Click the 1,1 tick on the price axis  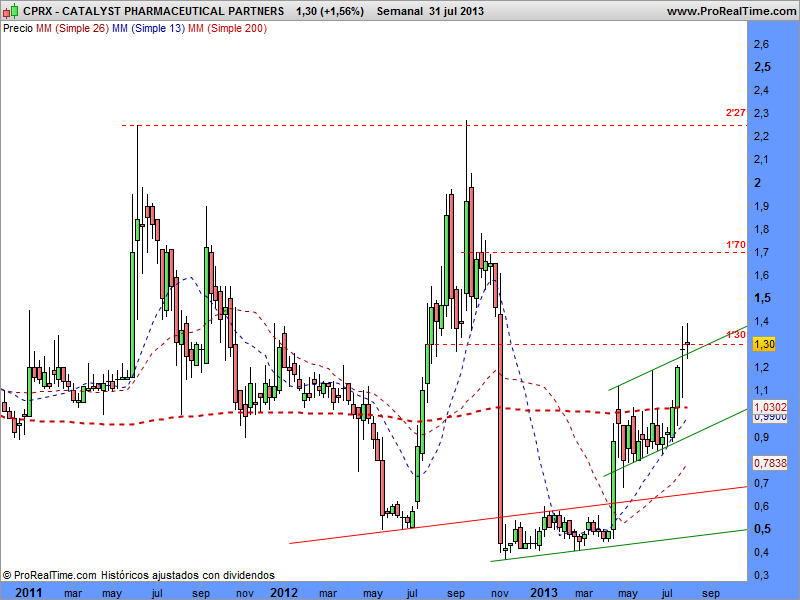(761, 390)
